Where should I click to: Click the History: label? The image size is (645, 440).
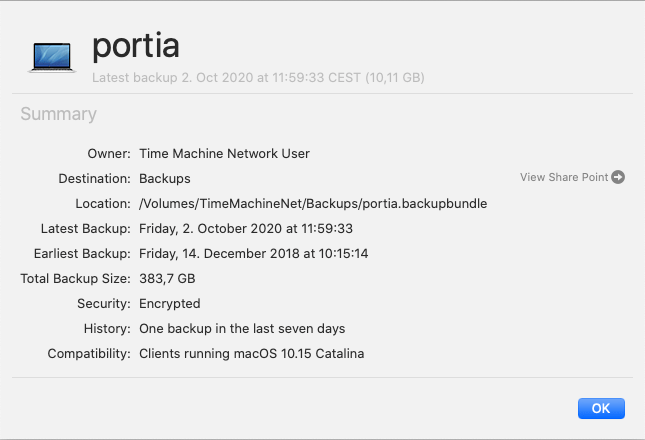point(107,329)
